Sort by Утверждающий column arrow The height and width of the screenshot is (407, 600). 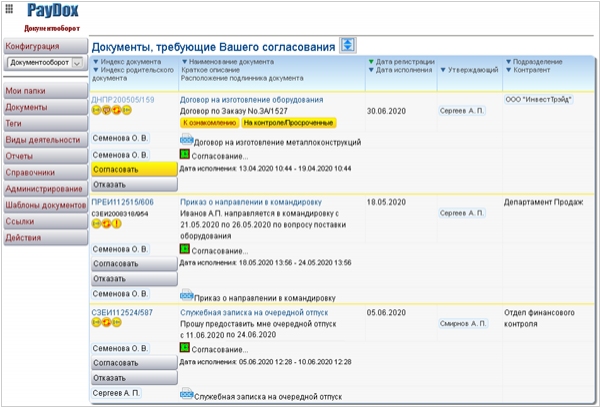point(443,70)
